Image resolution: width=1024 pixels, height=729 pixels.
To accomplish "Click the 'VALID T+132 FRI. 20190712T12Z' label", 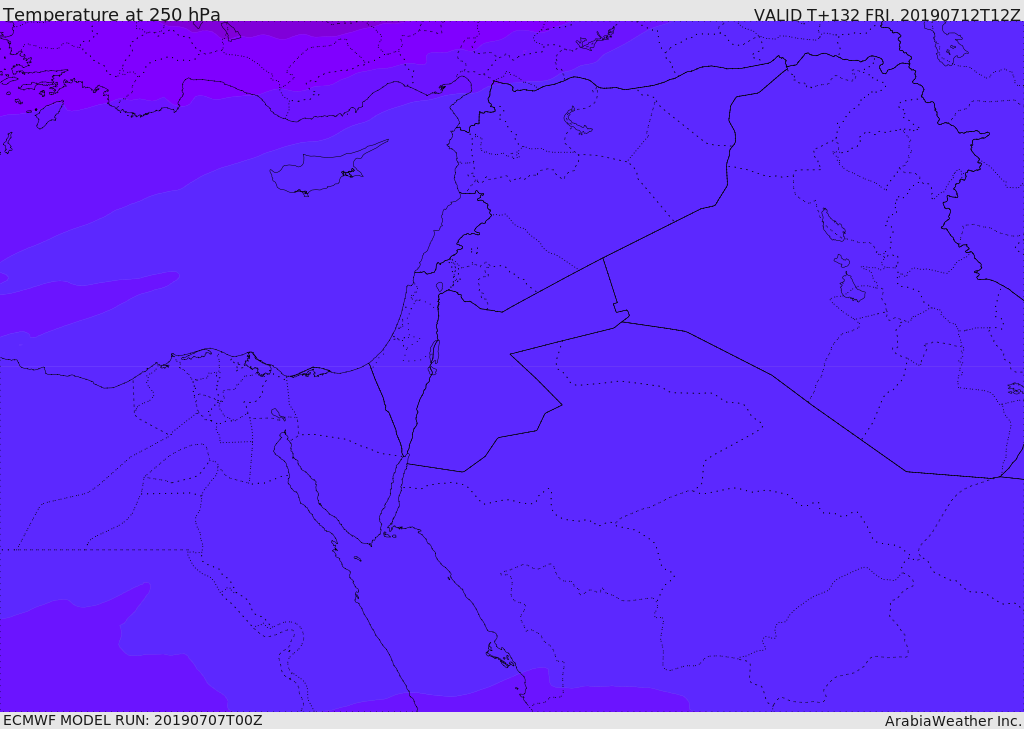I will point(887,14).
